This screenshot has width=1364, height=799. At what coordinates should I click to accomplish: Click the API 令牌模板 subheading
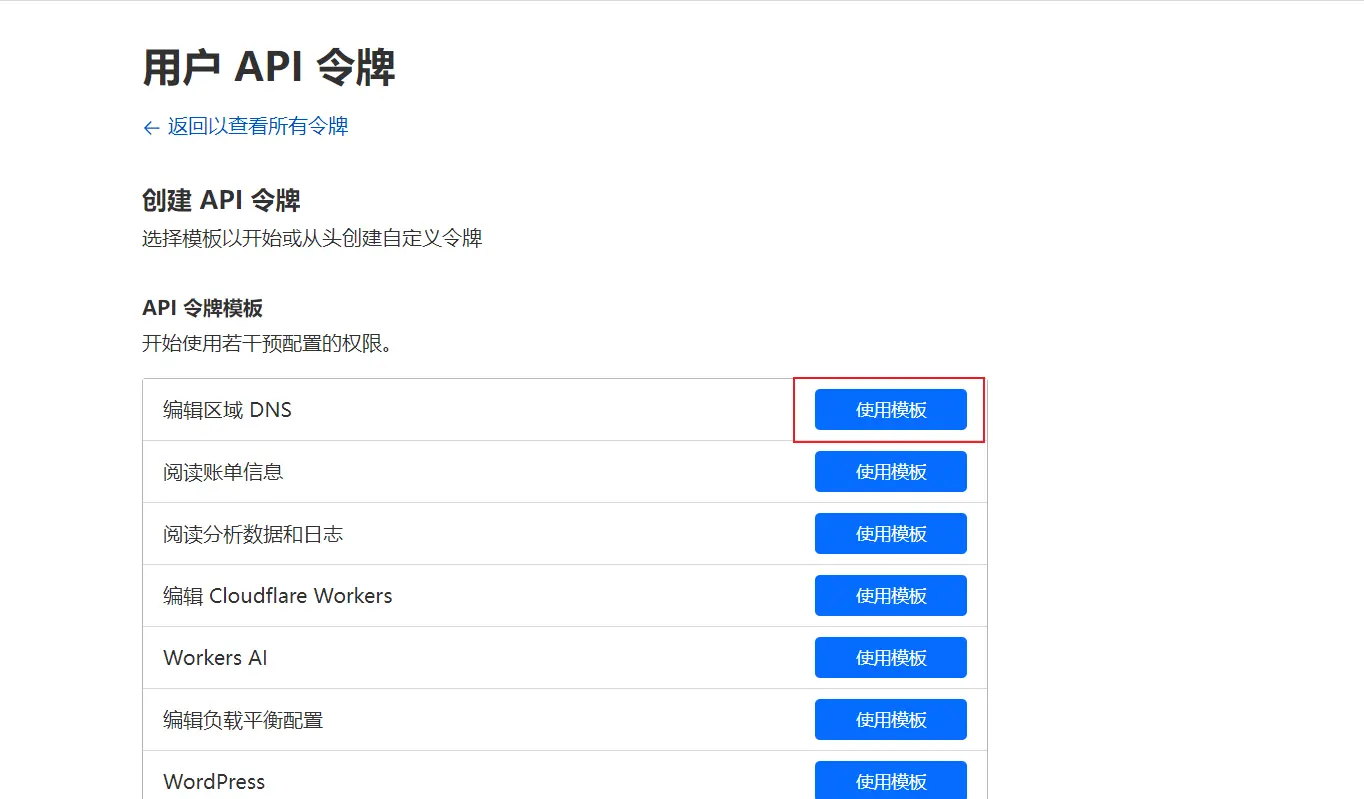pyautogui.click(x=202, y=308)
